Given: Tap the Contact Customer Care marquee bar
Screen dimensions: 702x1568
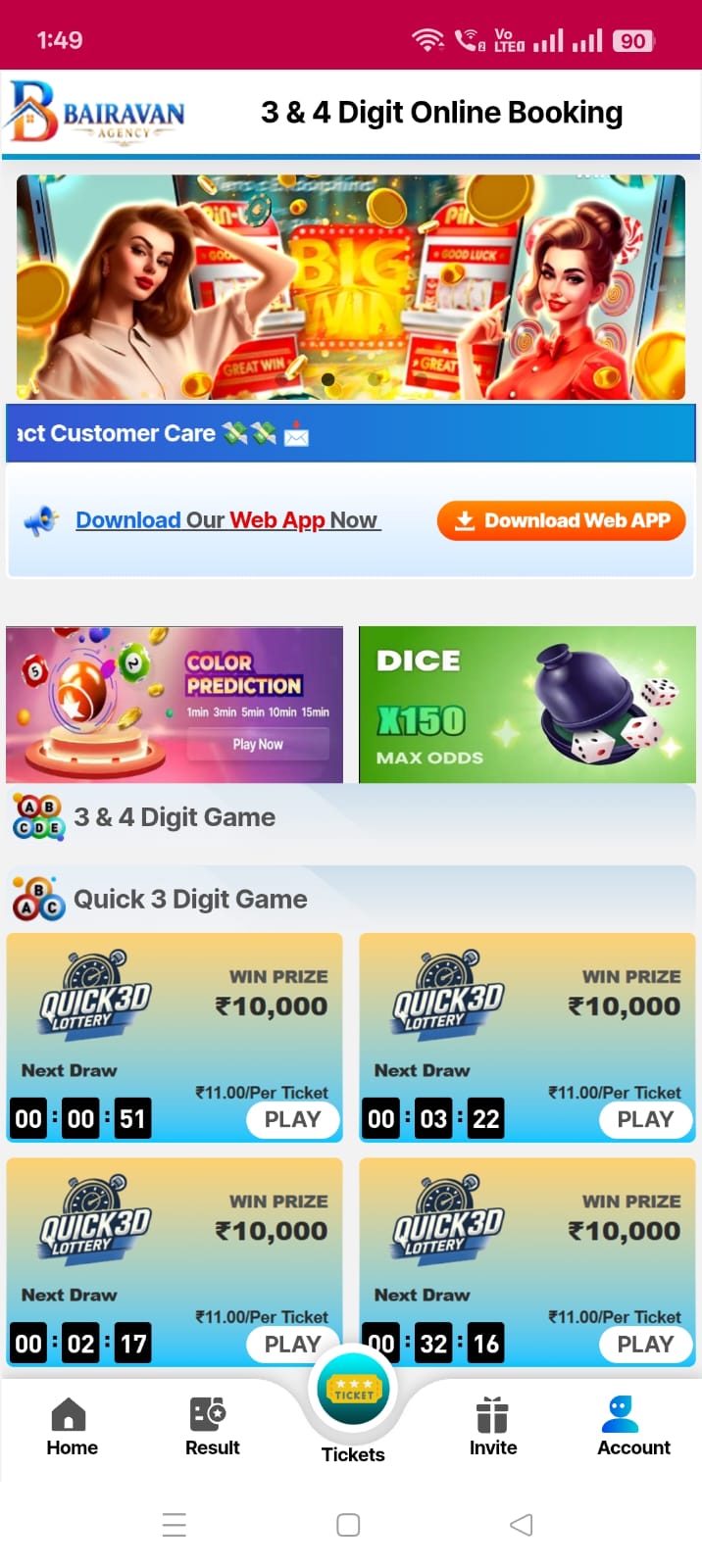Looking at the screenshot, I should click(x=351, y=433).
